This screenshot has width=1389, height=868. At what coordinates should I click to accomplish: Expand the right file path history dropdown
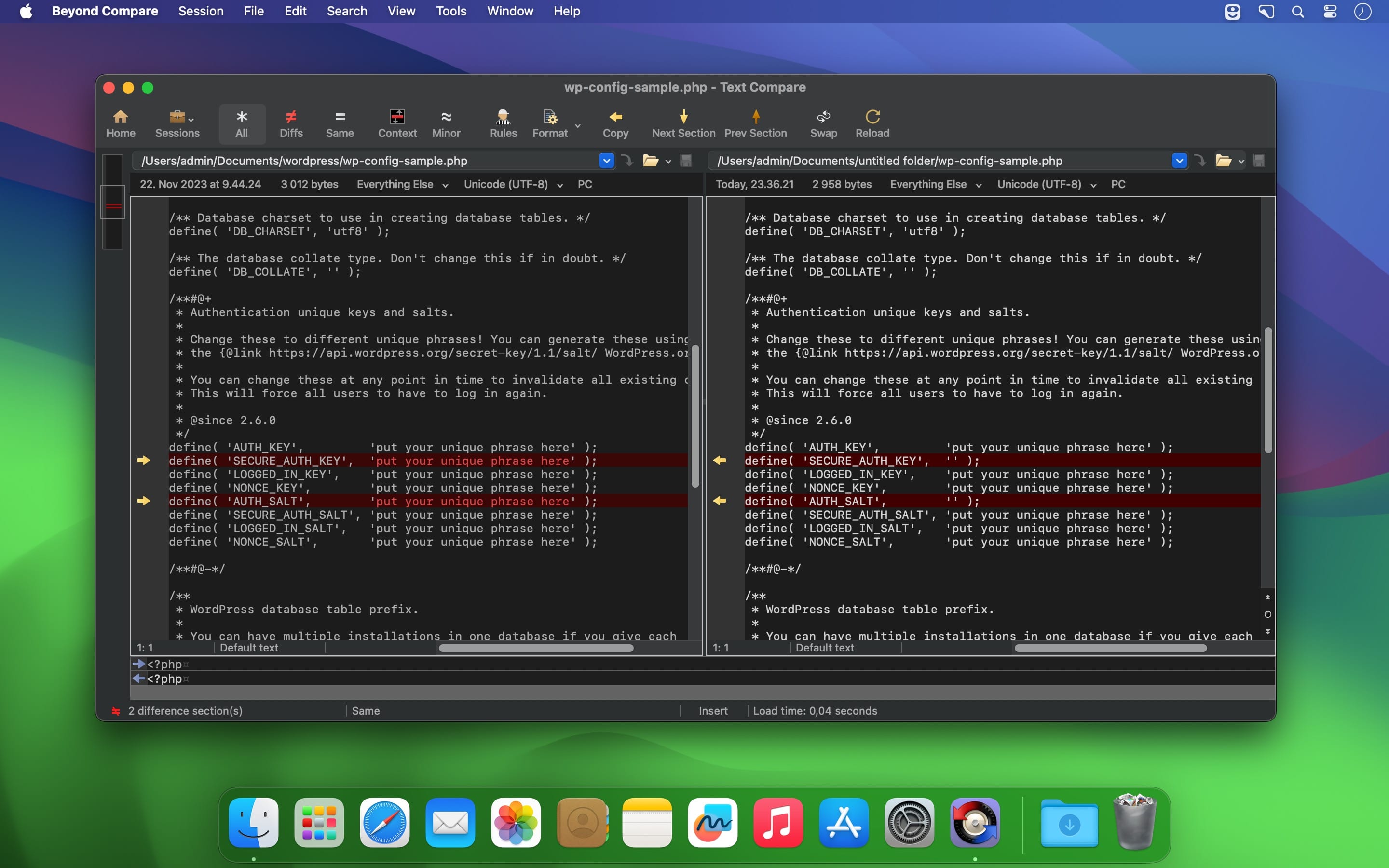(x=1179, y=161)
